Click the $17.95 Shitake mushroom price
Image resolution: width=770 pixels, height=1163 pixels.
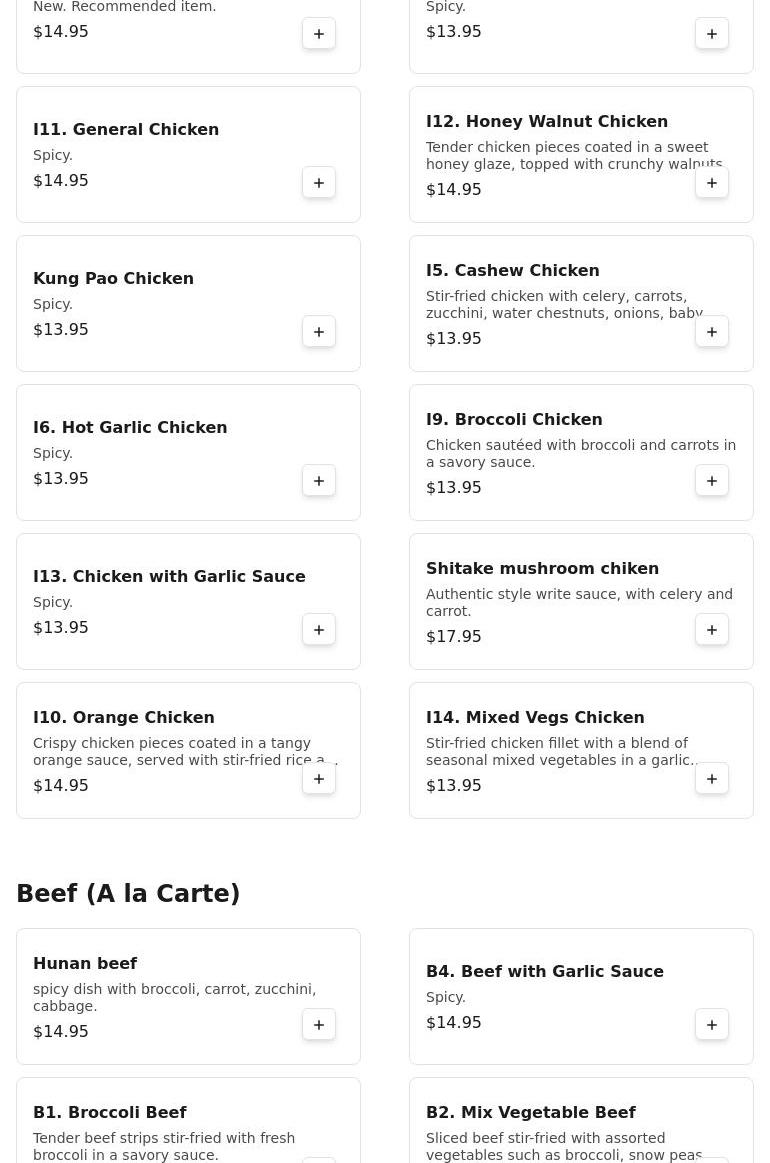pyautogui.click(x=453, y=636)
